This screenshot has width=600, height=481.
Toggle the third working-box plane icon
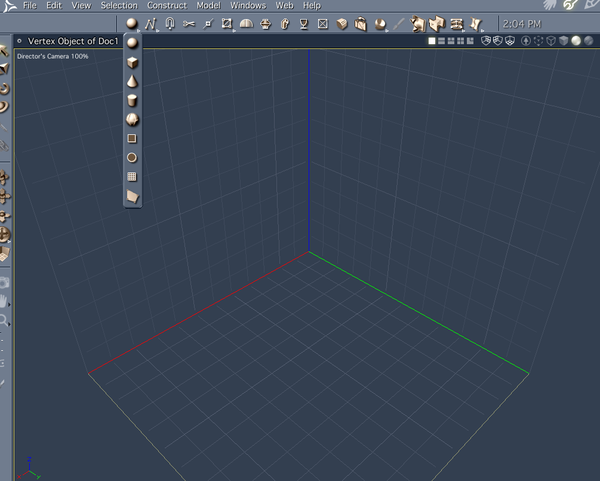pyautogui.click(x=510, y=41)
